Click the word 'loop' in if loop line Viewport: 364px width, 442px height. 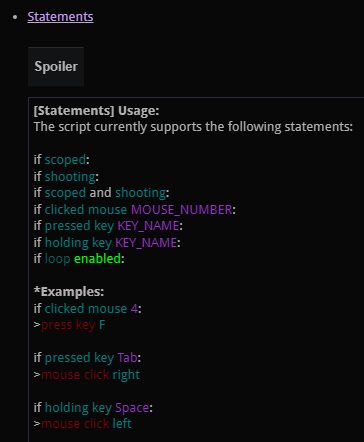[57, 259]
